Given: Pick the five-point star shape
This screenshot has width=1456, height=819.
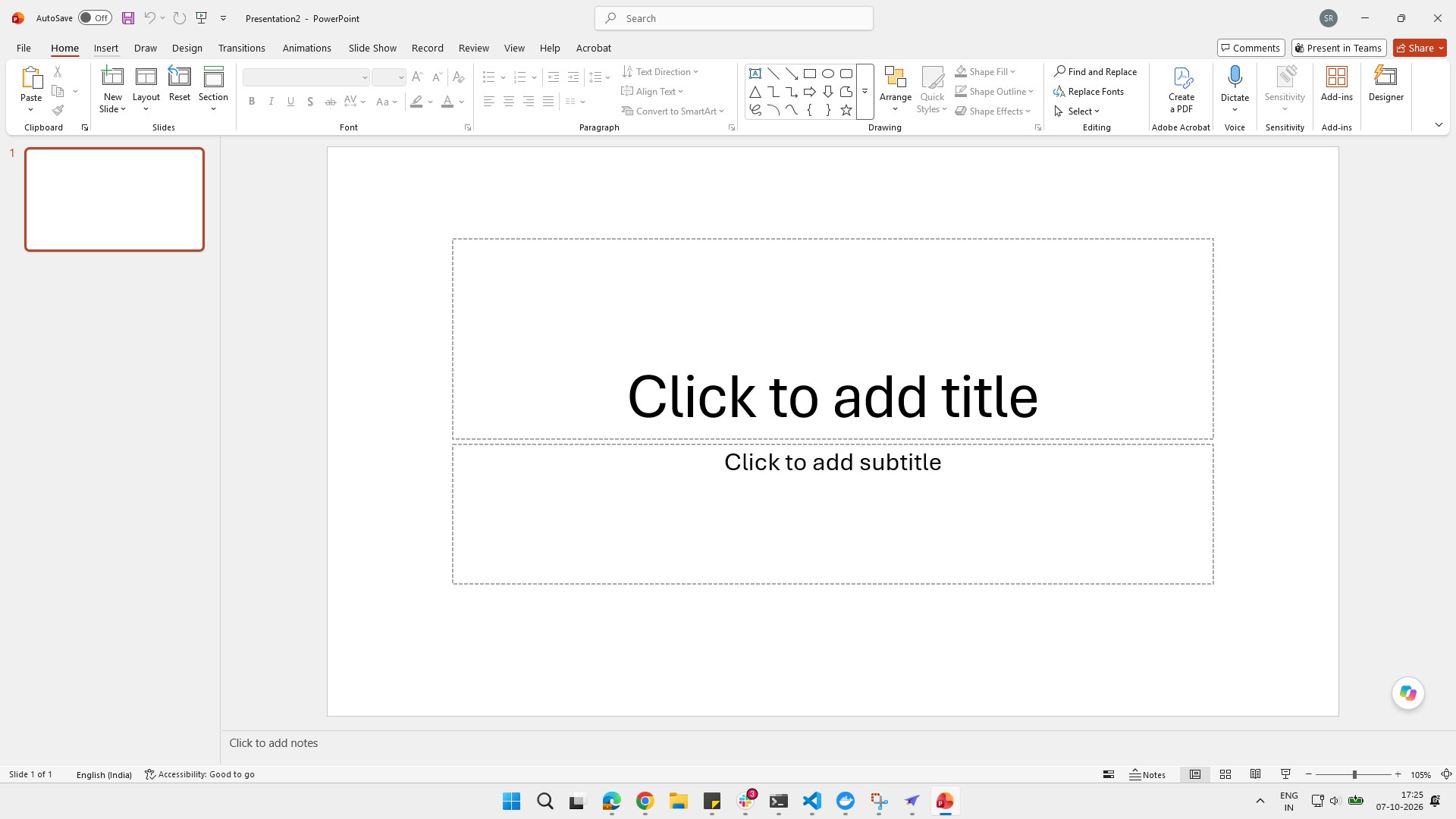Looking at the screenshot, I should (846, 111).
